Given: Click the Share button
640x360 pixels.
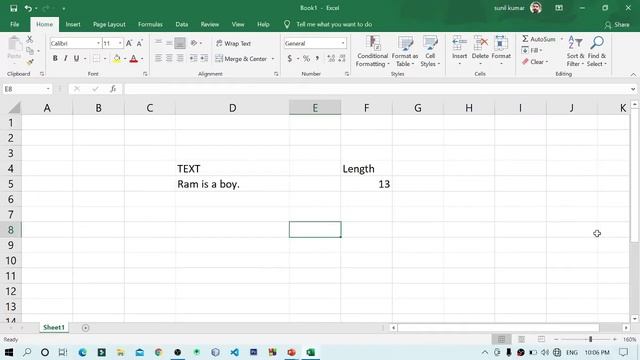Looking at the screenshot, I should tap(617, 25).
